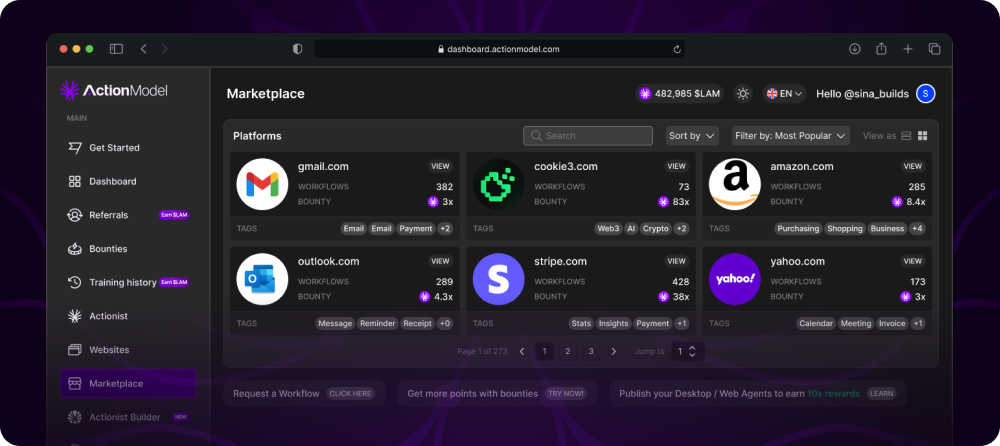The width and height of the screenshot is (1000, 446).
Task: View the yahoo.com platform
Action: tap(913, 261)
